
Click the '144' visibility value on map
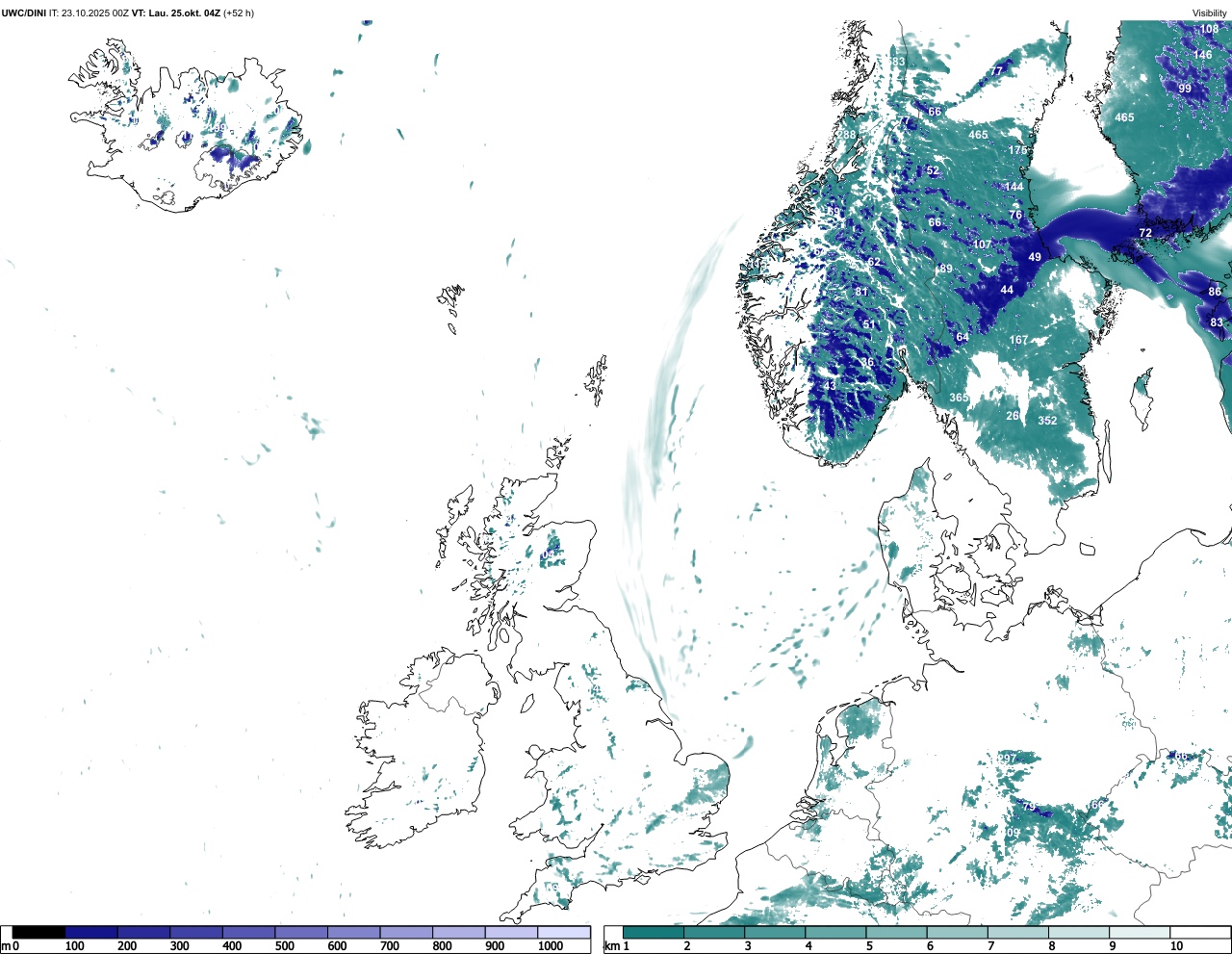click(1014, 188)
